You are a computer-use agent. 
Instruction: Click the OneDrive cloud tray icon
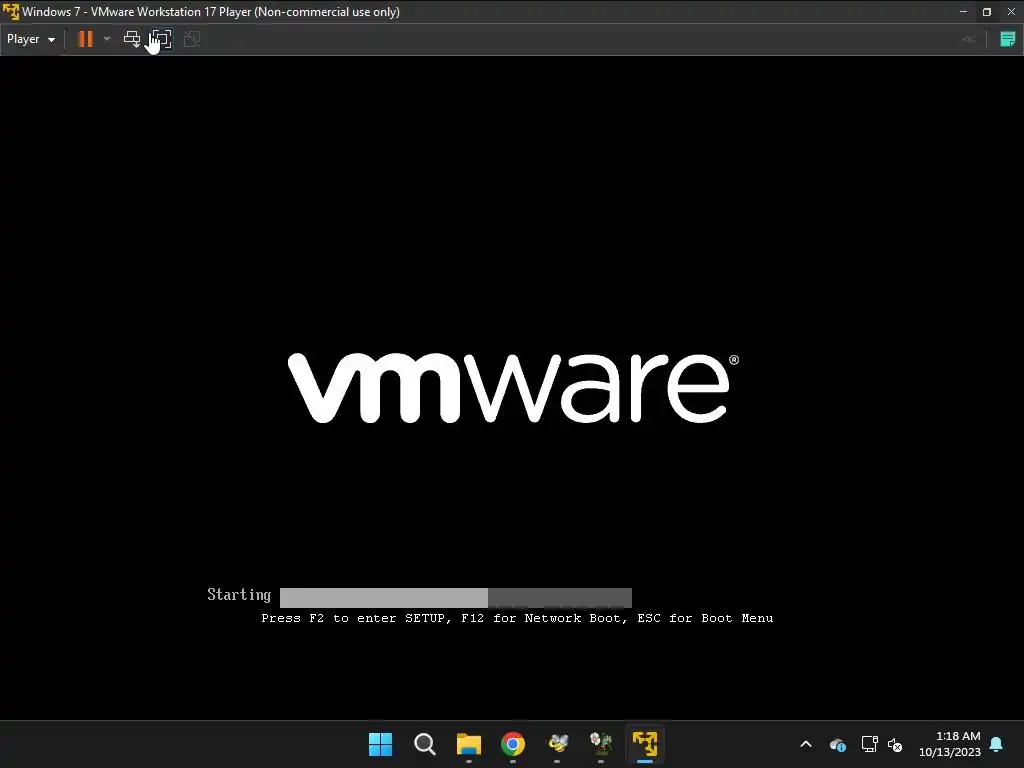(x=838, y=744)
